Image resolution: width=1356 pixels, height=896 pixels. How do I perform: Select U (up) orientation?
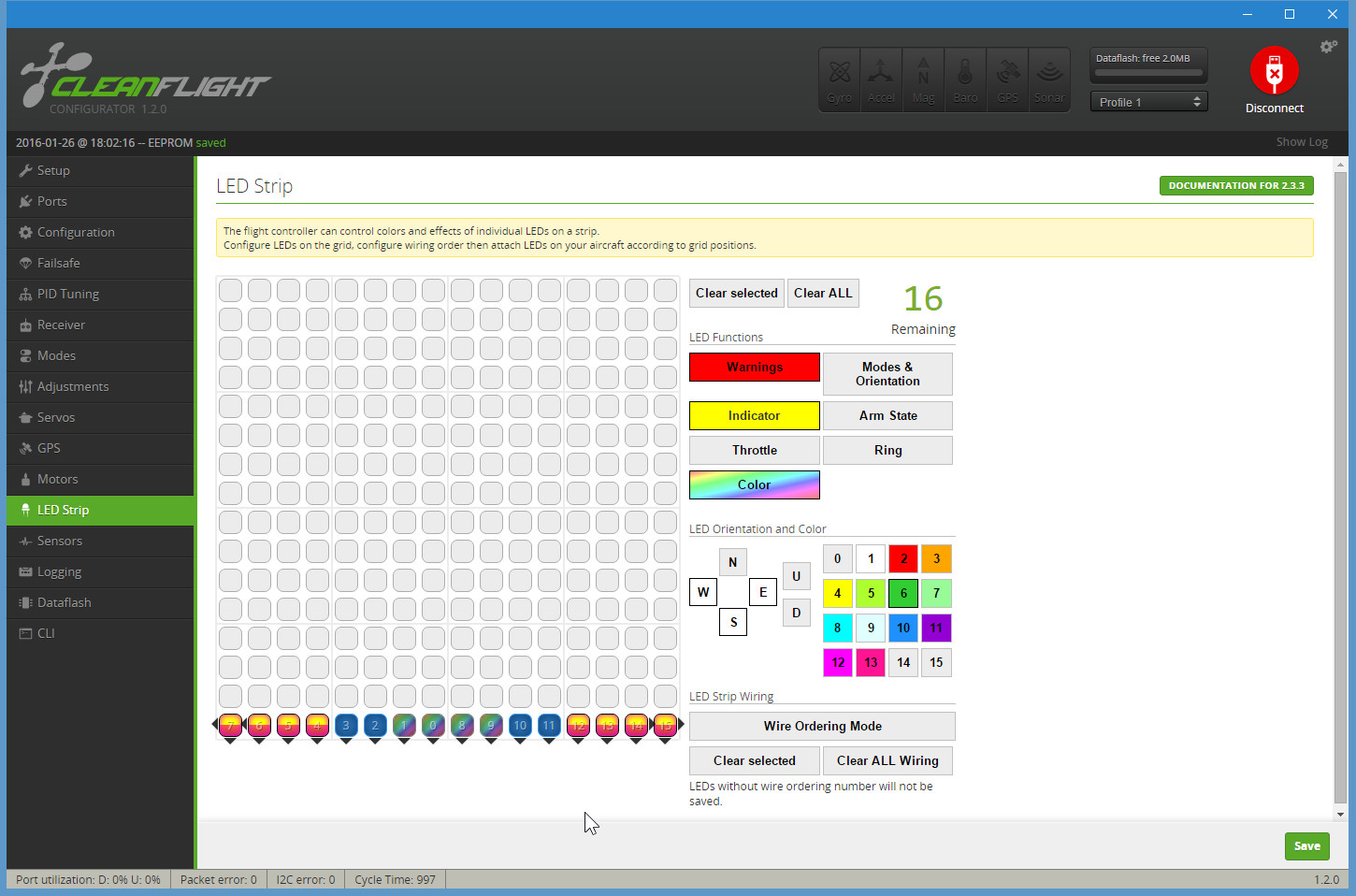(x=797, y=576)
